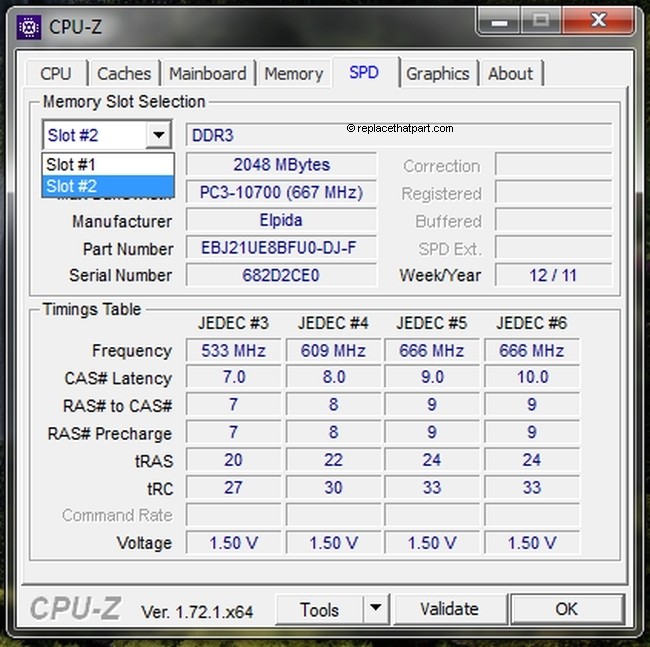
Task: Click the CPU-Z app icon in title bar
Action: click(29, 27)
